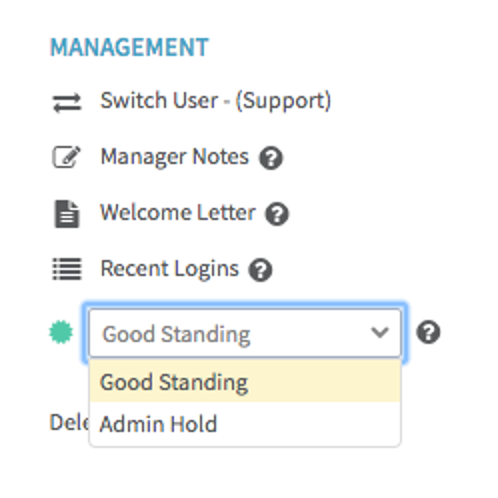498x498 pixels.
Task: Open help for Welcome Letter
Action: (277, 214)
